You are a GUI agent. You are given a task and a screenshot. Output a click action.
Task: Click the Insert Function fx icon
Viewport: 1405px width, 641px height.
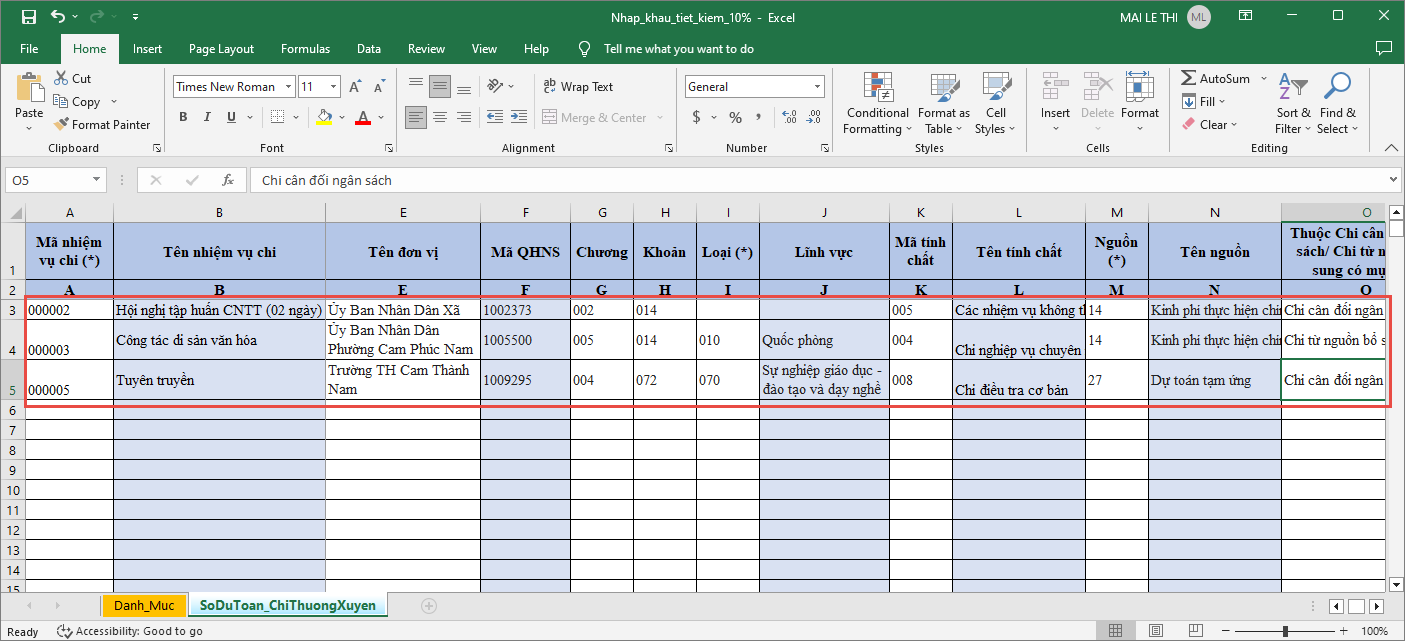click(228, 181)
